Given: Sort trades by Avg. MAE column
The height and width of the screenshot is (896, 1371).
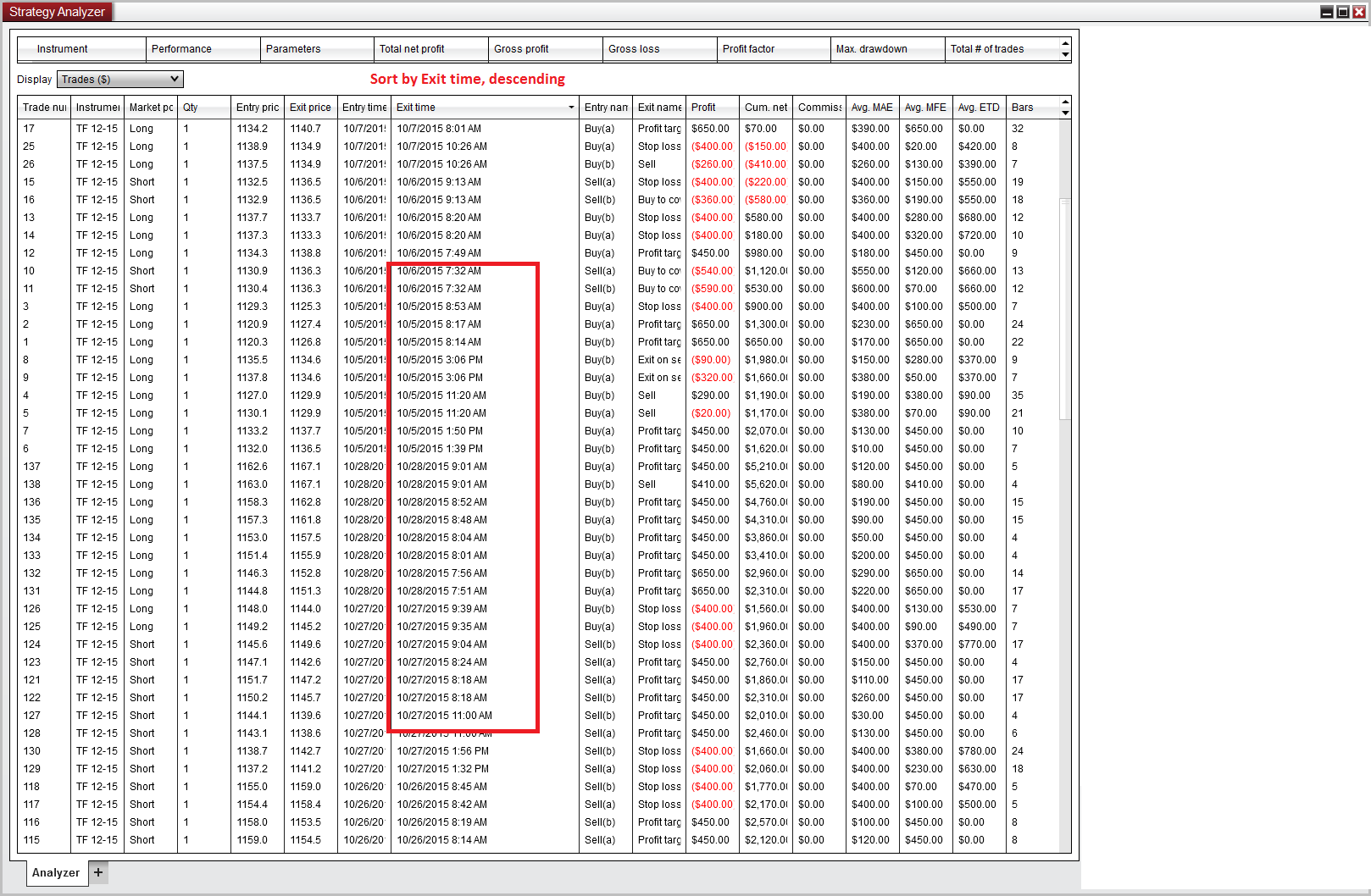Looking at the screenshot, I should click(x=873, y=108).
